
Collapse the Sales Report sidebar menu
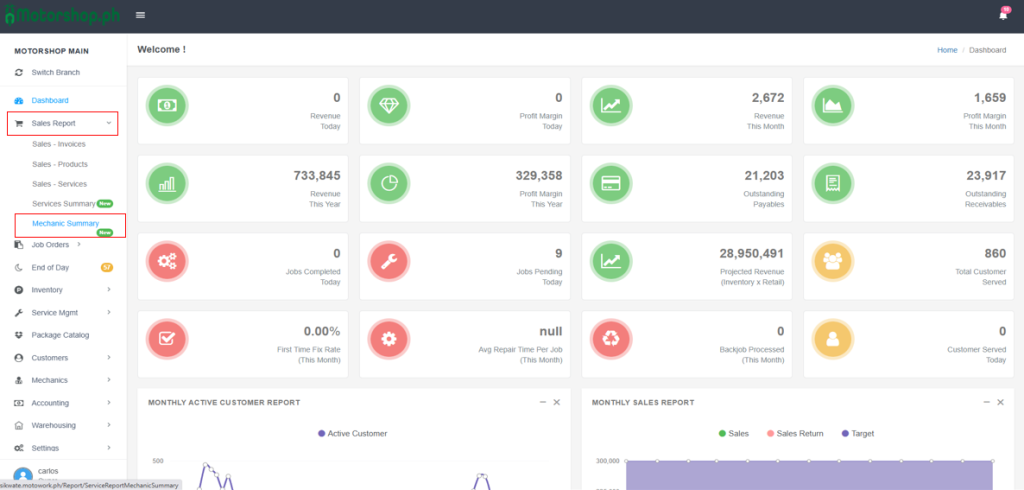(x=62, y=123)
